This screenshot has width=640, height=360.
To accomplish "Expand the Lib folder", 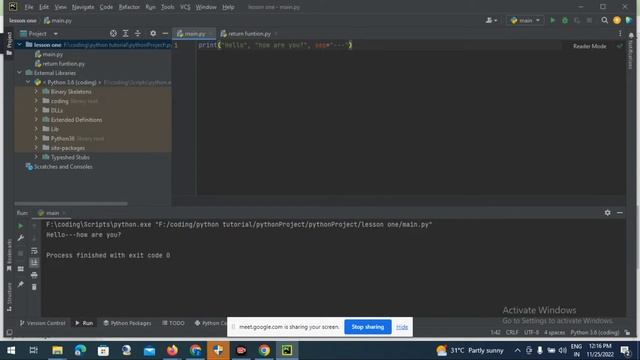I will [x=36, y=129].
